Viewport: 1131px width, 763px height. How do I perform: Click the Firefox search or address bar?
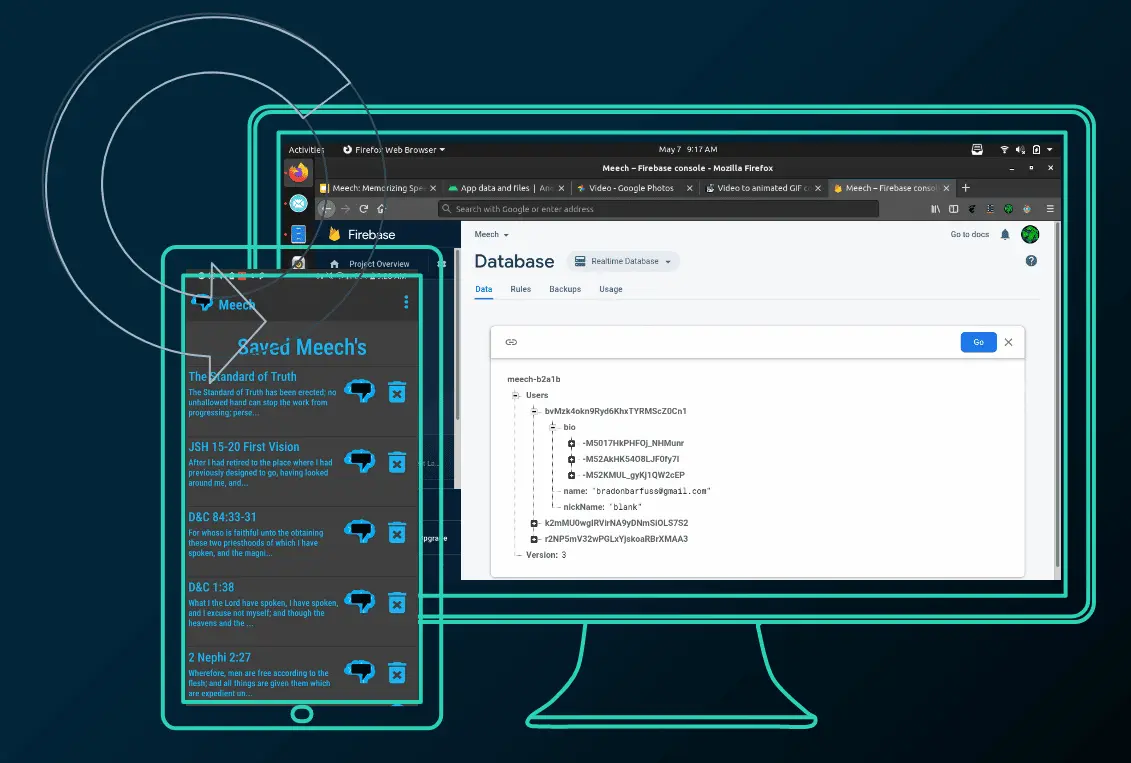pos(659,209)
